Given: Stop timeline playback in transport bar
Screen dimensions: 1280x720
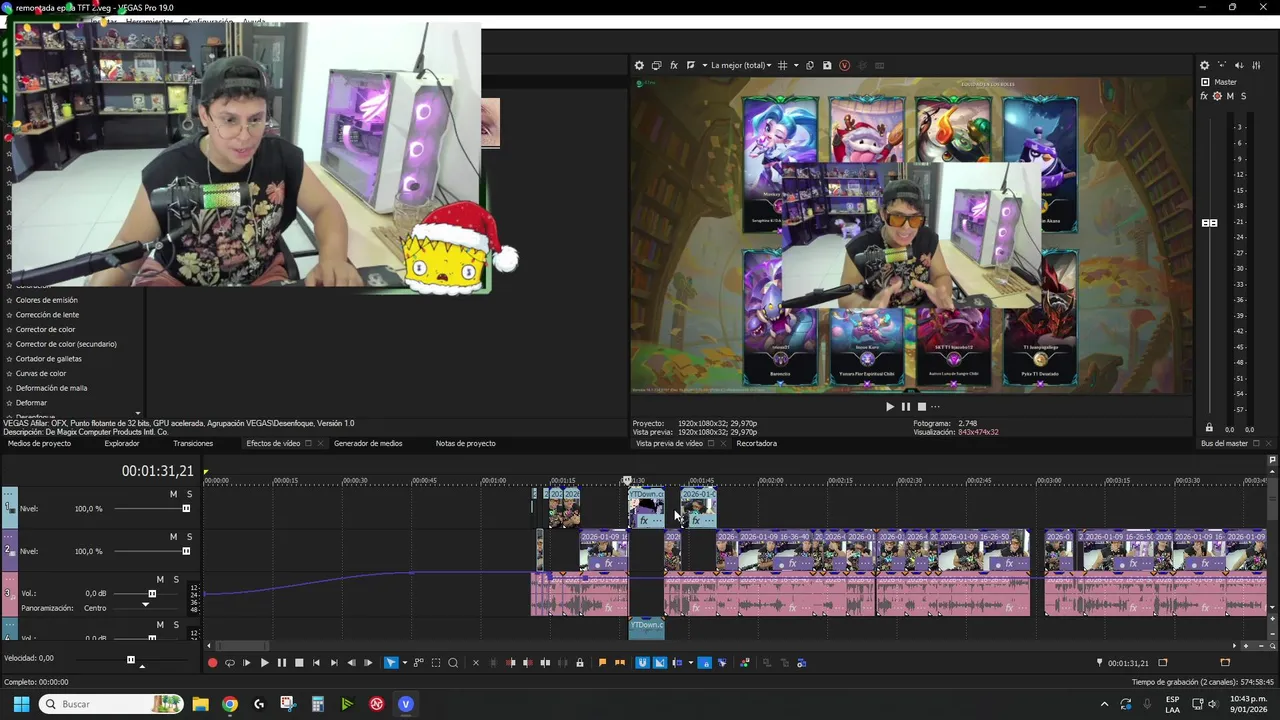Looking at the screenshot, I should 299,662.
